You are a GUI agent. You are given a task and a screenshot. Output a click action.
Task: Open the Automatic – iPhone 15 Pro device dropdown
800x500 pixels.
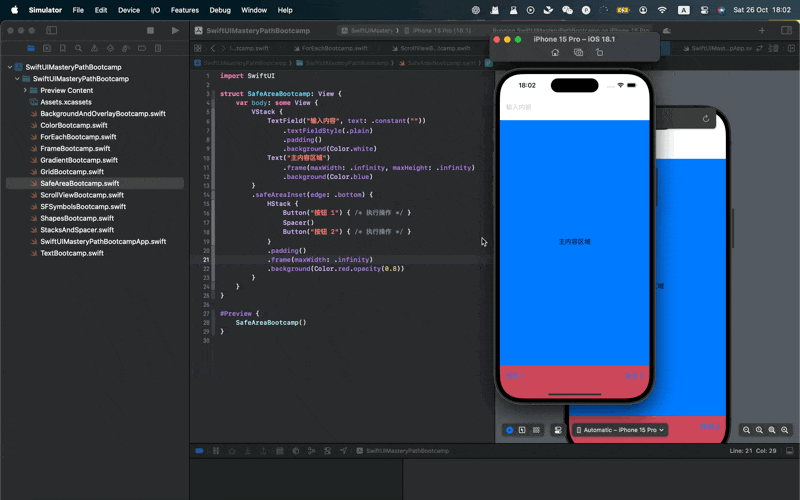[621, 430]
